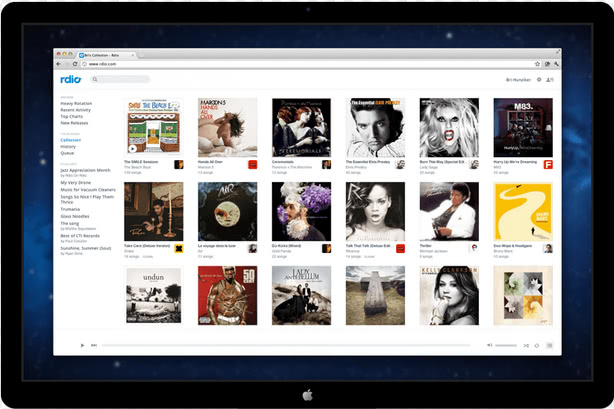The image size is (614, 409).
Task: Select the Bri's Collection browser tab
Action: click(106, 55)
